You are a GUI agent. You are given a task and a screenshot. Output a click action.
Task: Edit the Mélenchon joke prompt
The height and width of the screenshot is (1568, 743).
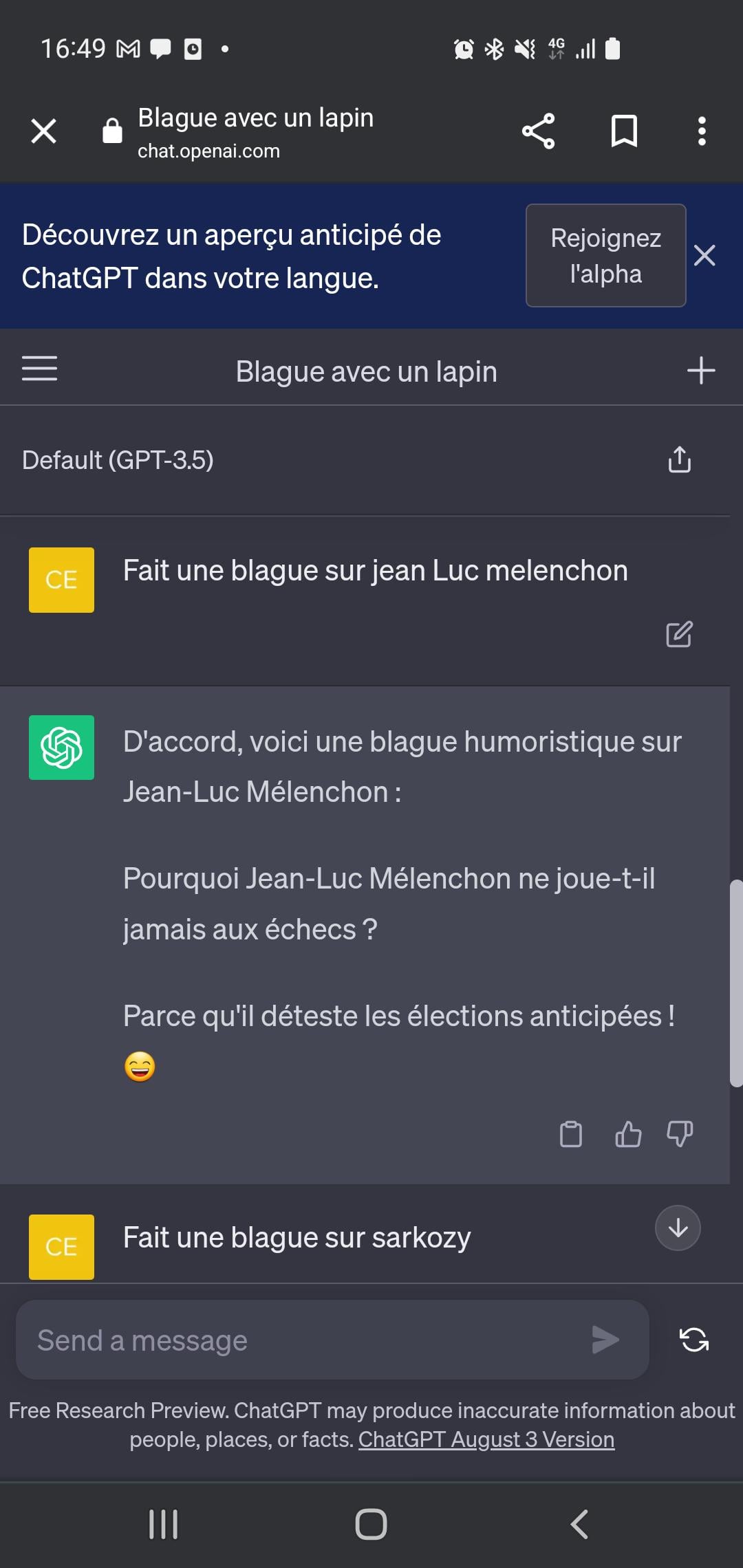pos(679,634)
